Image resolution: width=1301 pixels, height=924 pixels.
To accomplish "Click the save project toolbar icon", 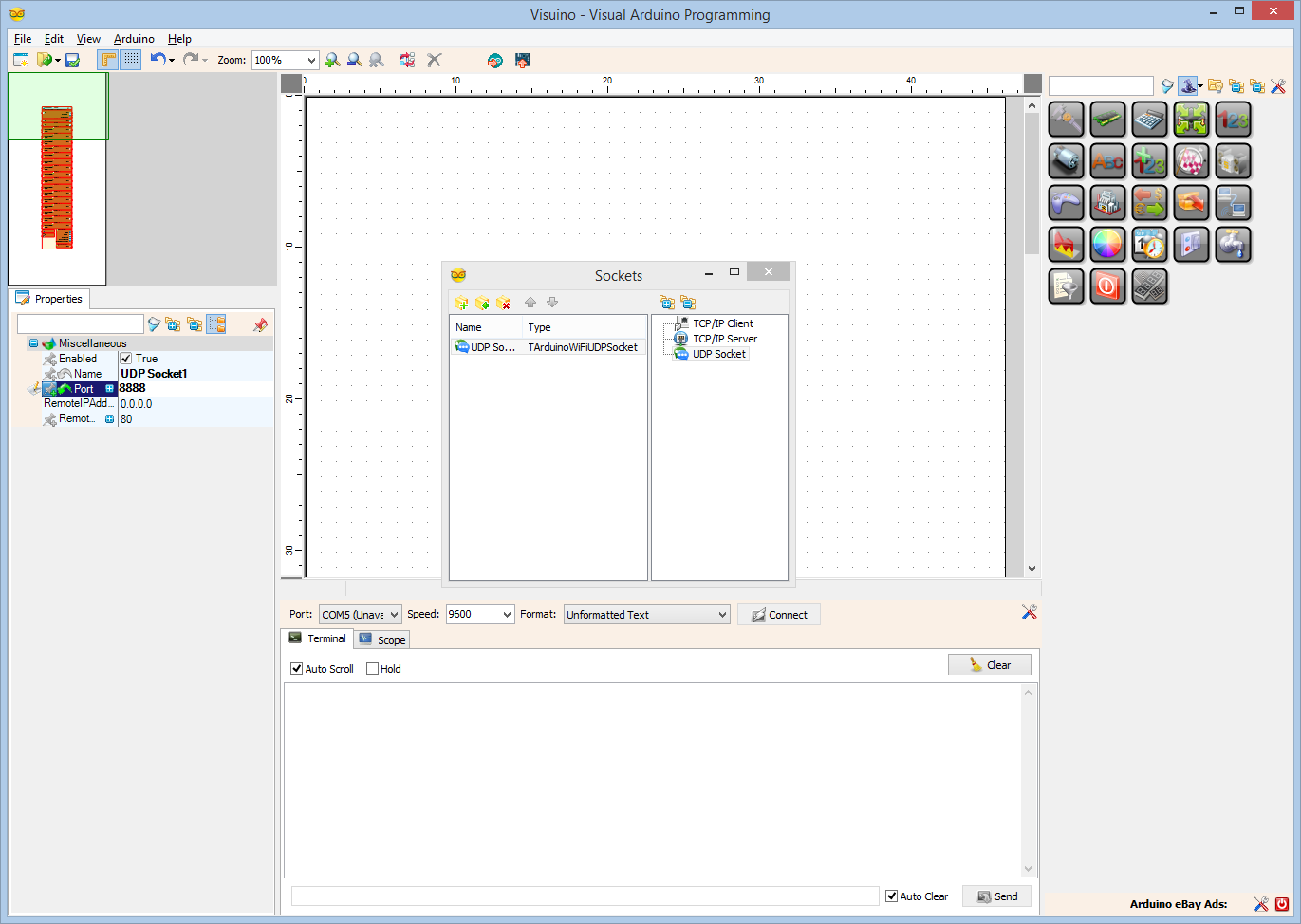I will [72, 60].
